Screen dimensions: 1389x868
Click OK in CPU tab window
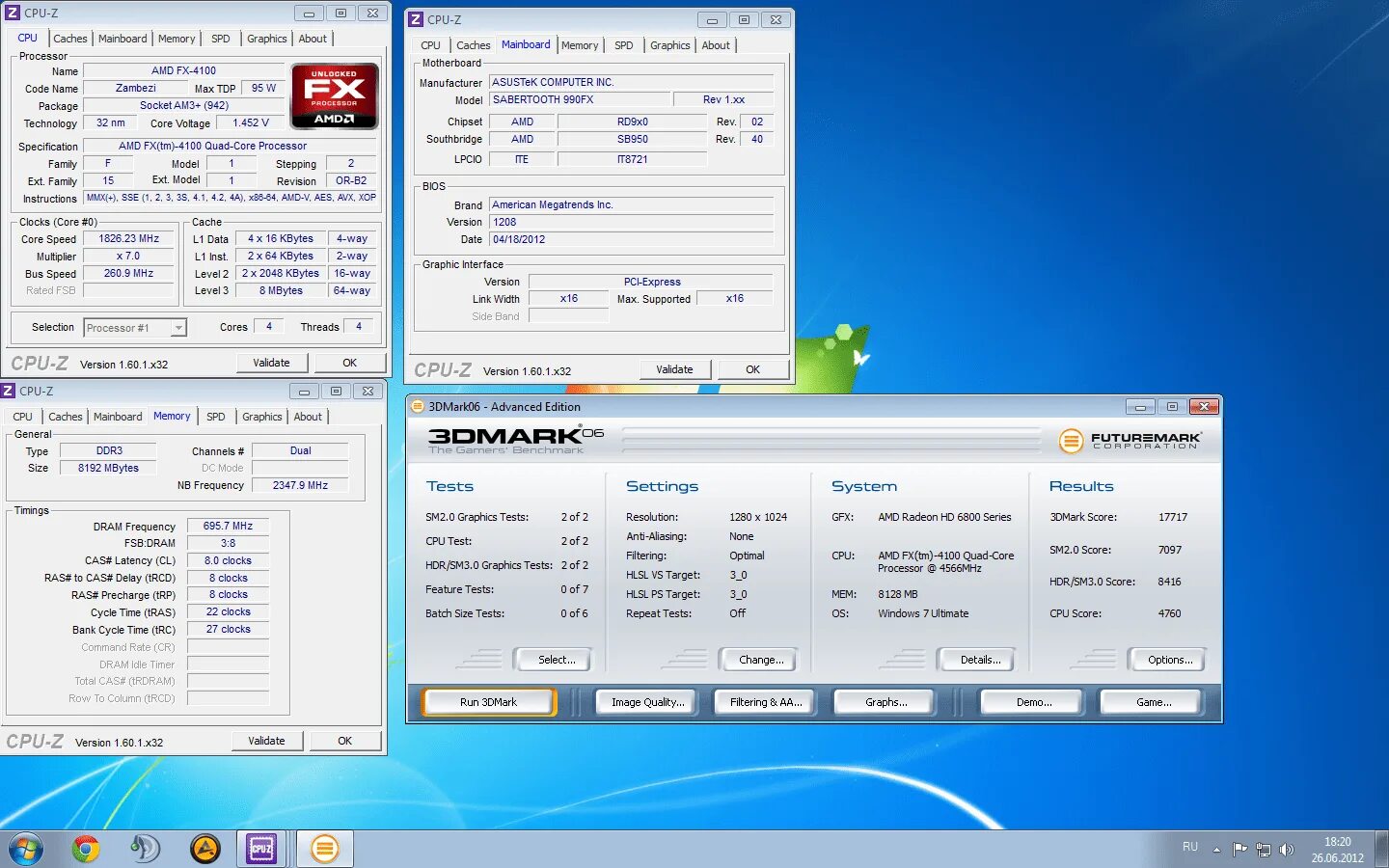349,363
